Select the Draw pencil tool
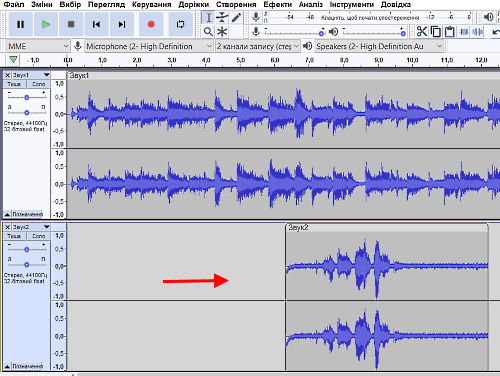500x376 pixels. (236, 17)
